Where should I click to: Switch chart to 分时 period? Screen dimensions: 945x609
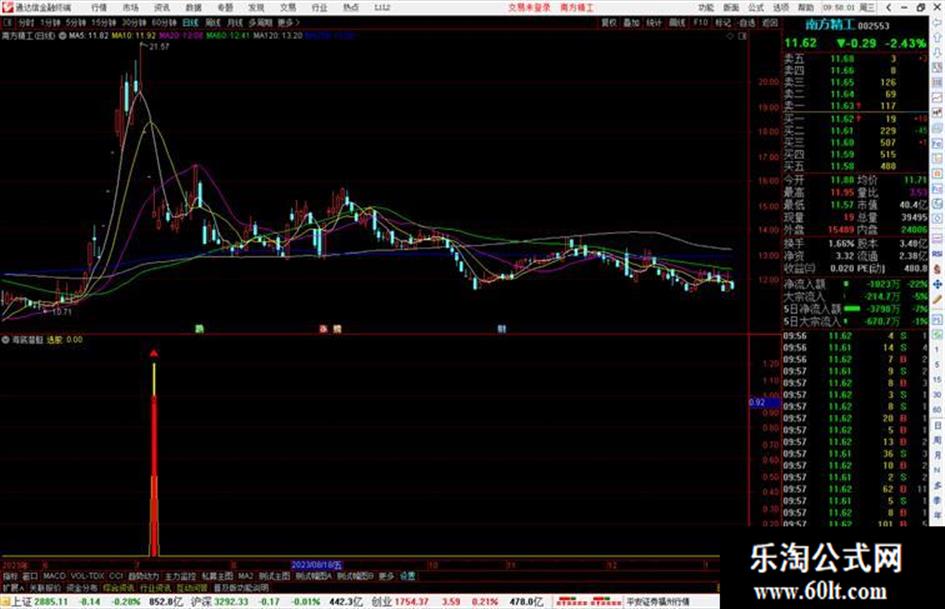pyautogui.click(x=26, y=23)
